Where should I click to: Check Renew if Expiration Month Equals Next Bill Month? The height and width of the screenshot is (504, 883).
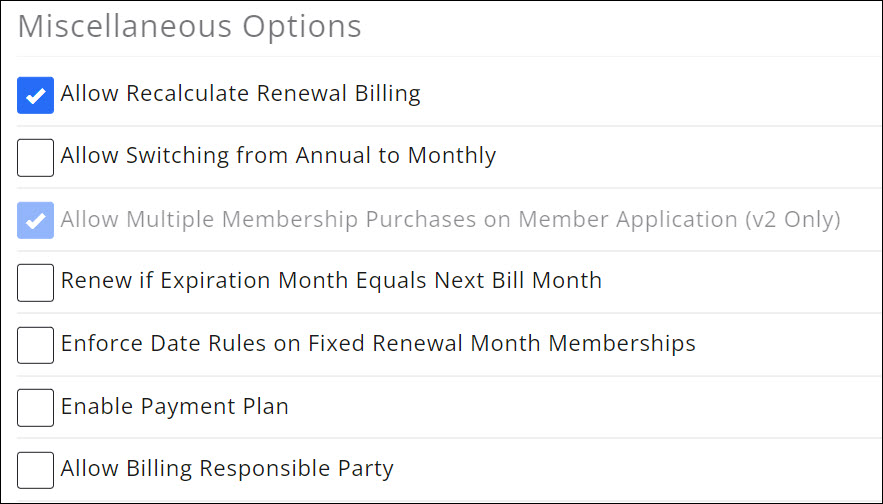point(36,283)
